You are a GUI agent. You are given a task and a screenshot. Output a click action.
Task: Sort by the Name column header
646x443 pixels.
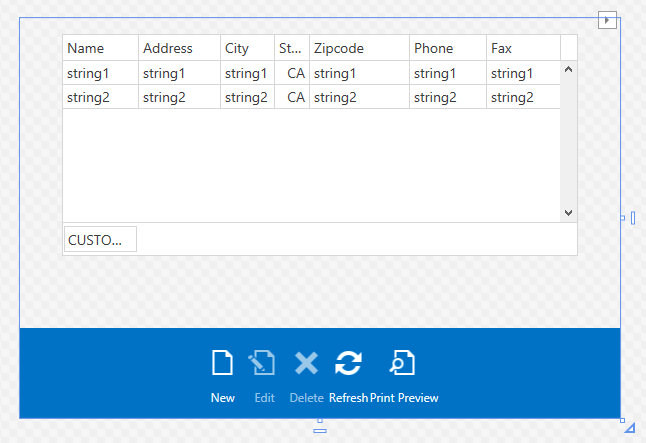tap(100, 48)
